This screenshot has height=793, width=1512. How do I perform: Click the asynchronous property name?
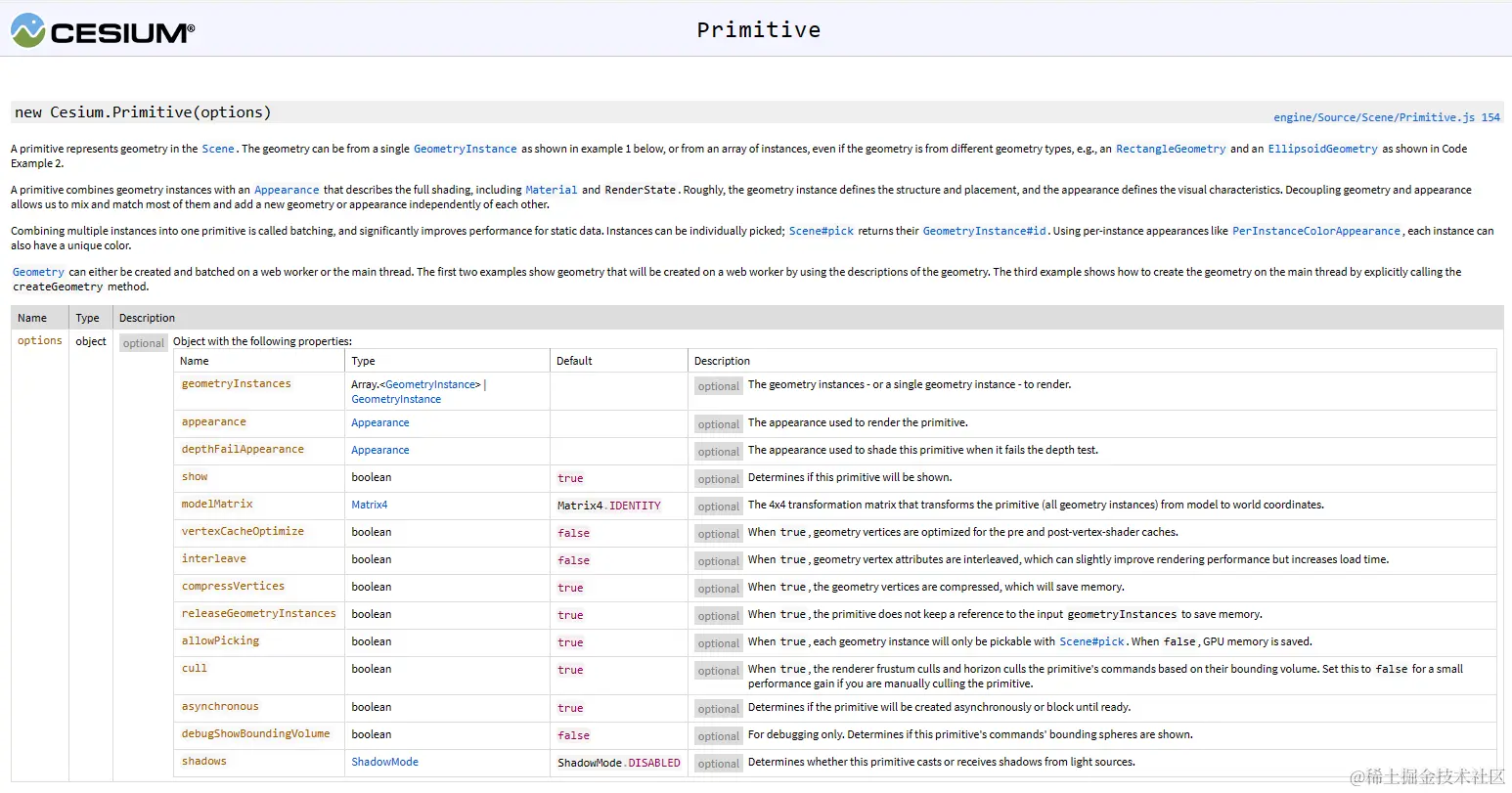pyautogui.click(x=220, y=706)
